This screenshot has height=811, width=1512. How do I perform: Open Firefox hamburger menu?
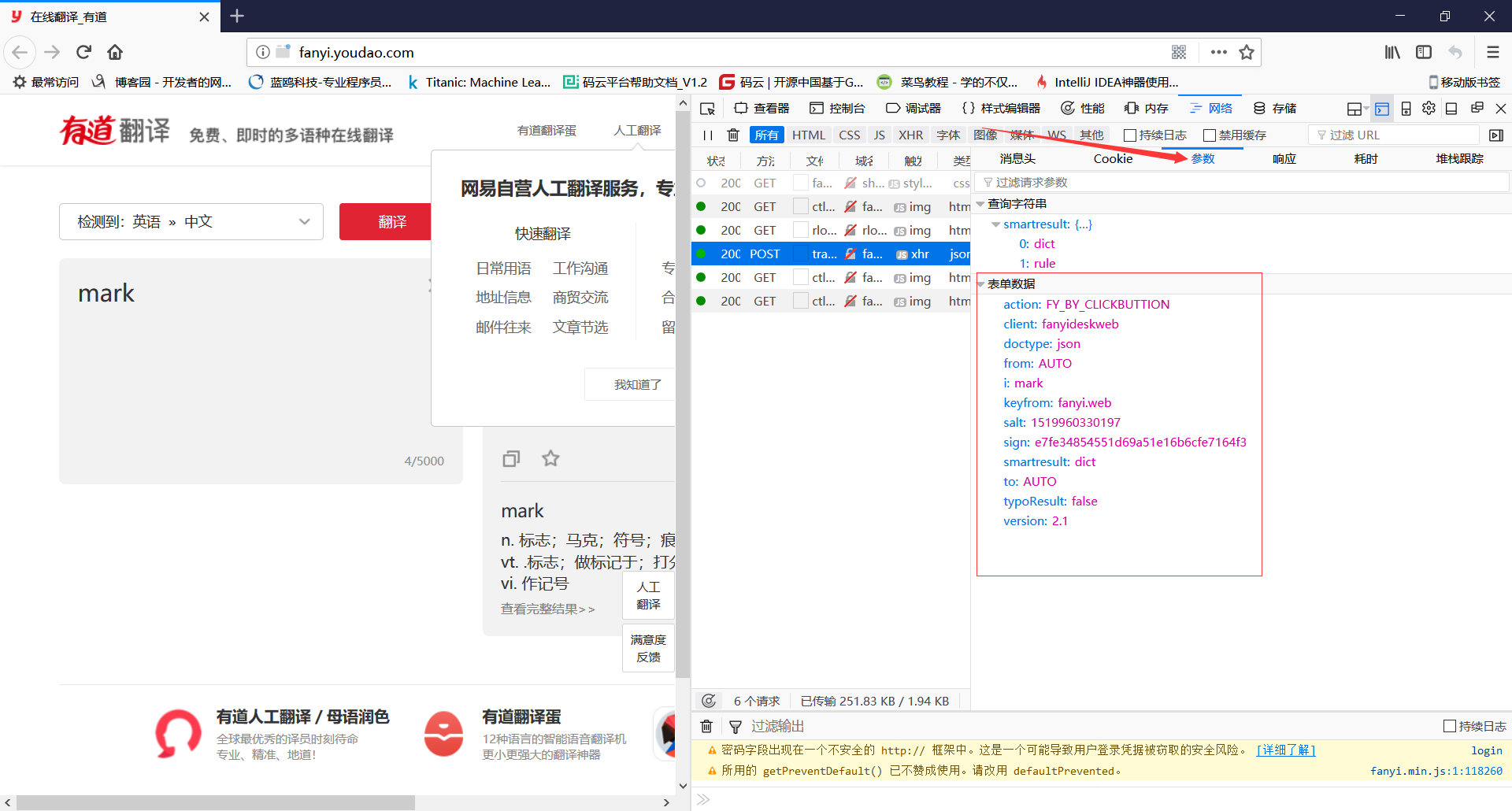[1493, 52]
